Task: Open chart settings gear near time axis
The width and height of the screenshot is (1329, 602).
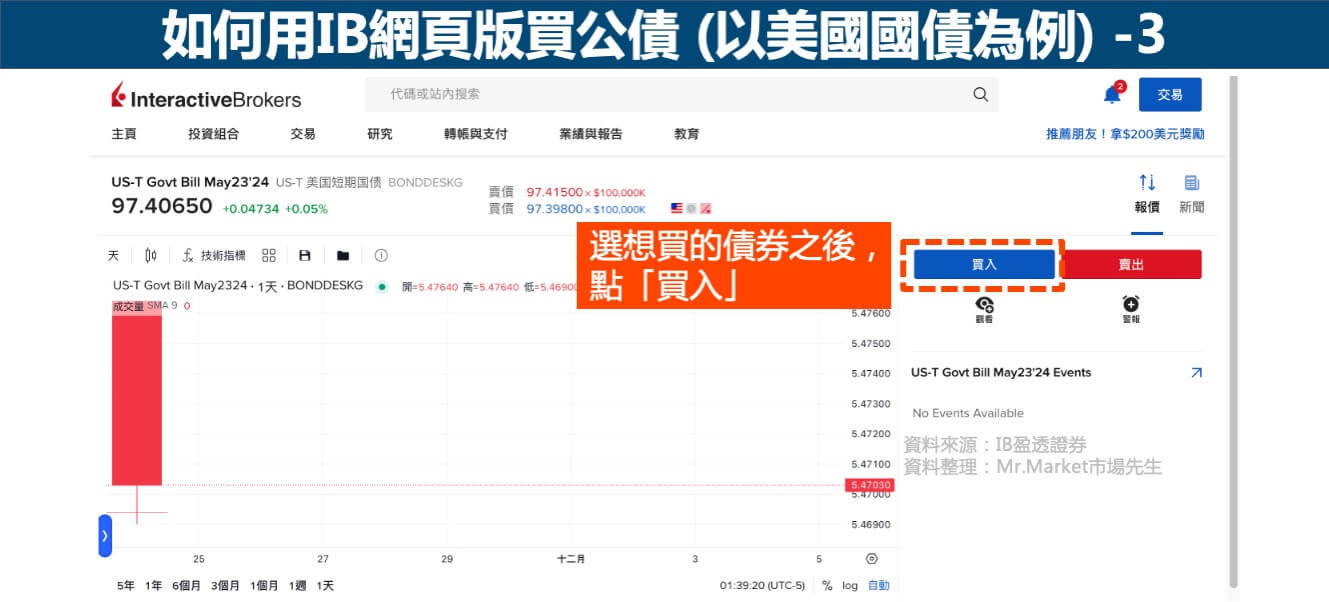Action: click(871, 559)
